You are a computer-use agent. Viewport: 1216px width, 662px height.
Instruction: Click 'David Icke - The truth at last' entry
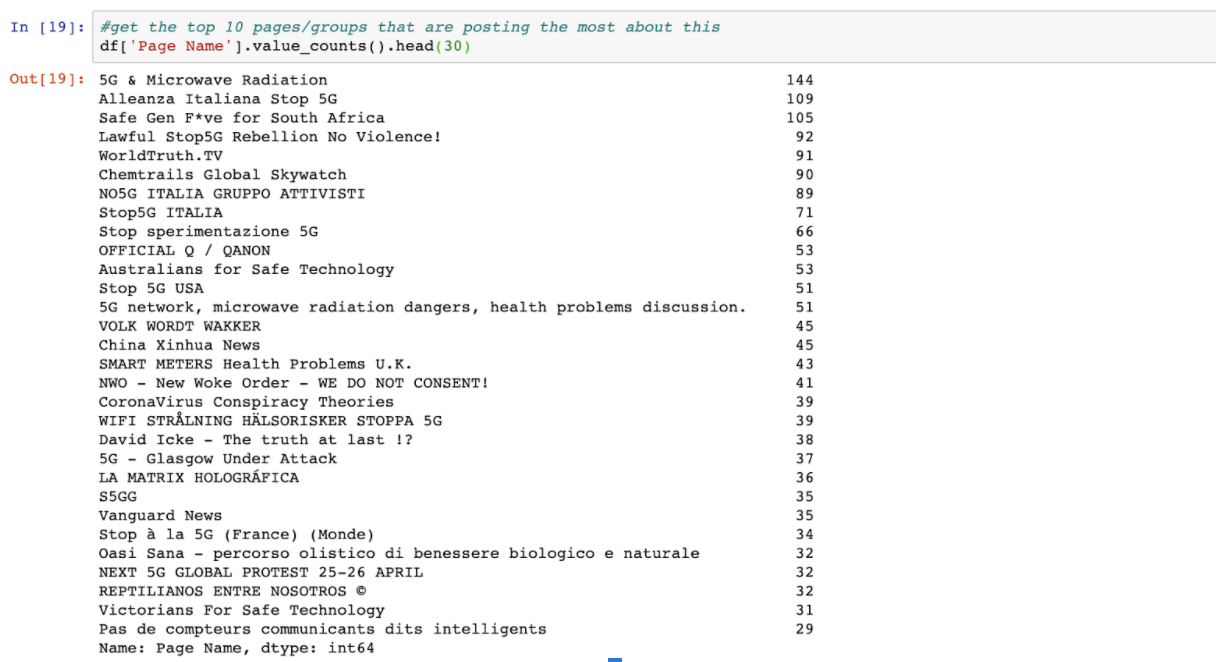click(x=255, y=440)
